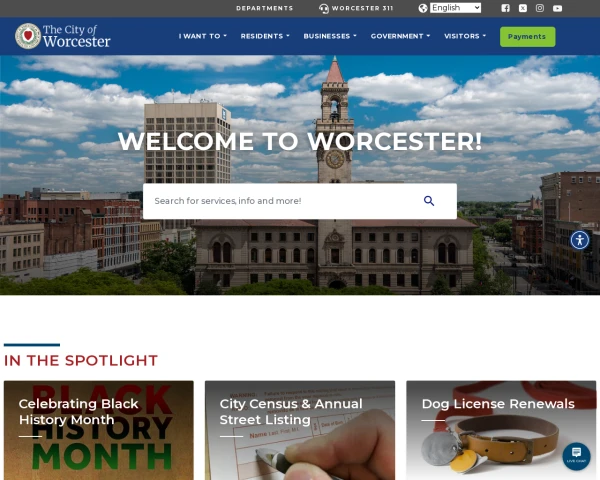The image size is (600, 480).
Task: Click the magnifier search icon
Action: (x=429, y=201)
